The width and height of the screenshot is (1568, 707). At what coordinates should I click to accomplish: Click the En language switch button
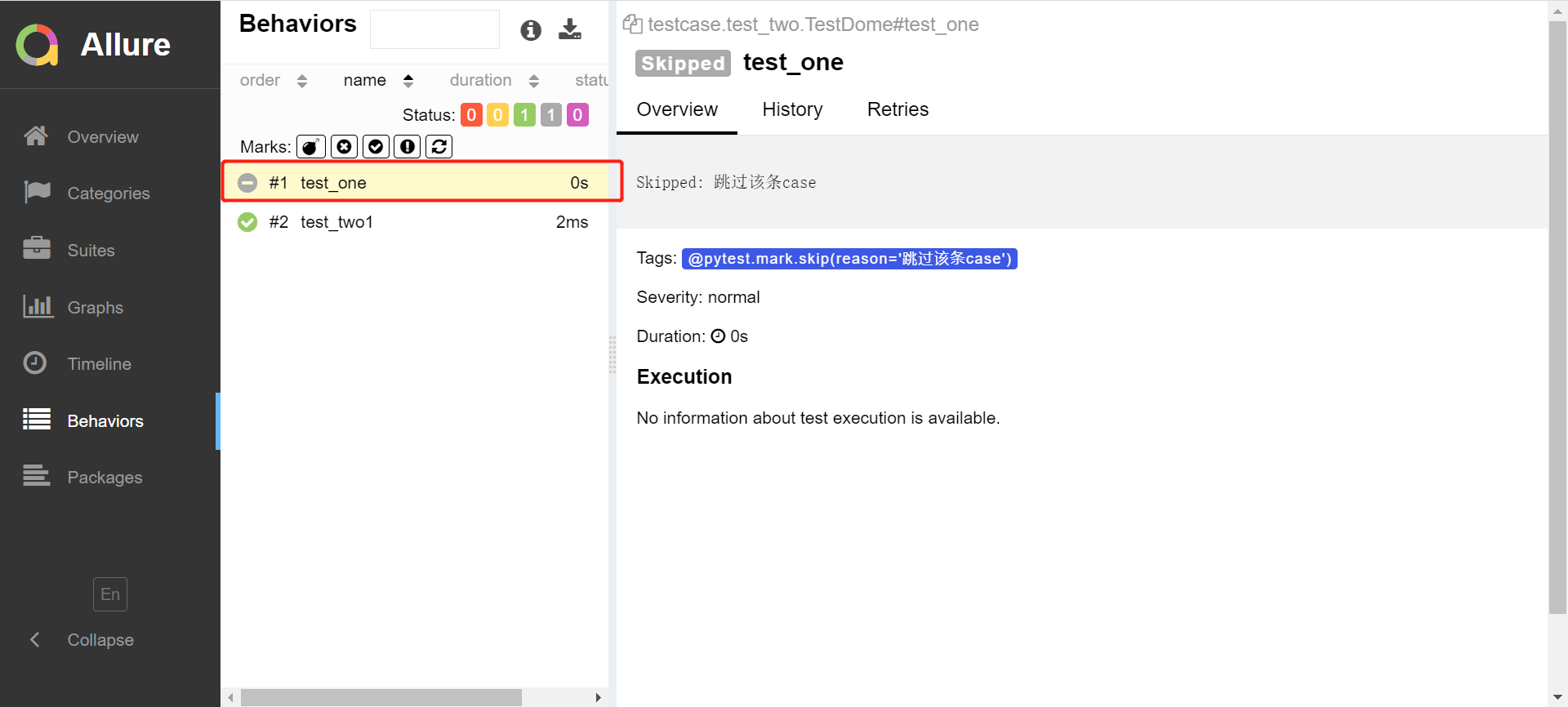110,594
